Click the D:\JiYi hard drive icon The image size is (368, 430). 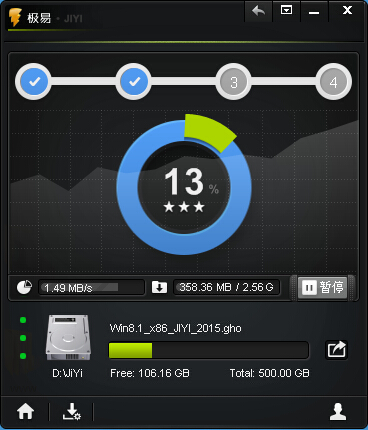(x=68, y=337)
